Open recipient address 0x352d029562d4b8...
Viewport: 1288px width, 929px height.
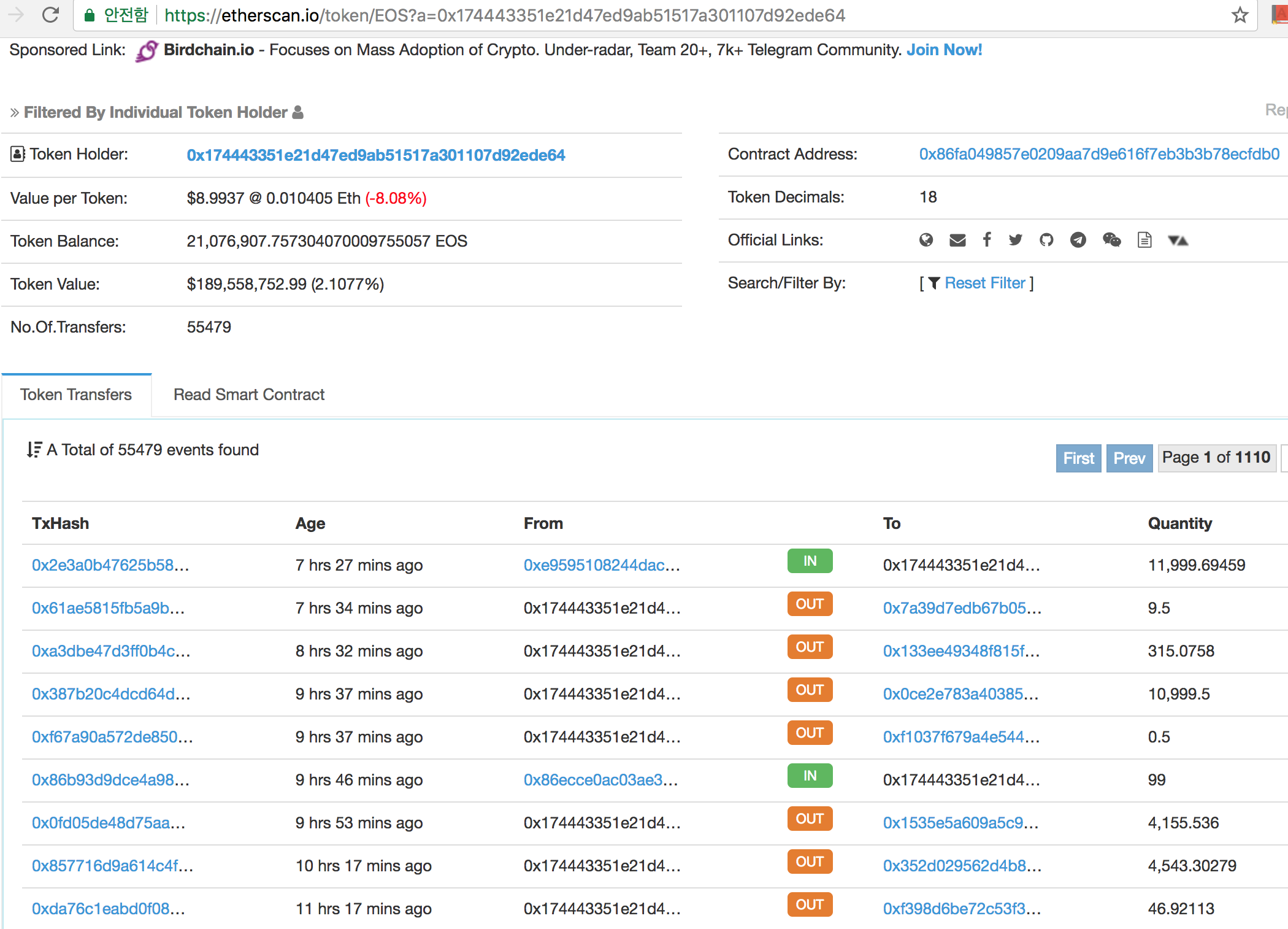[962, 866]
